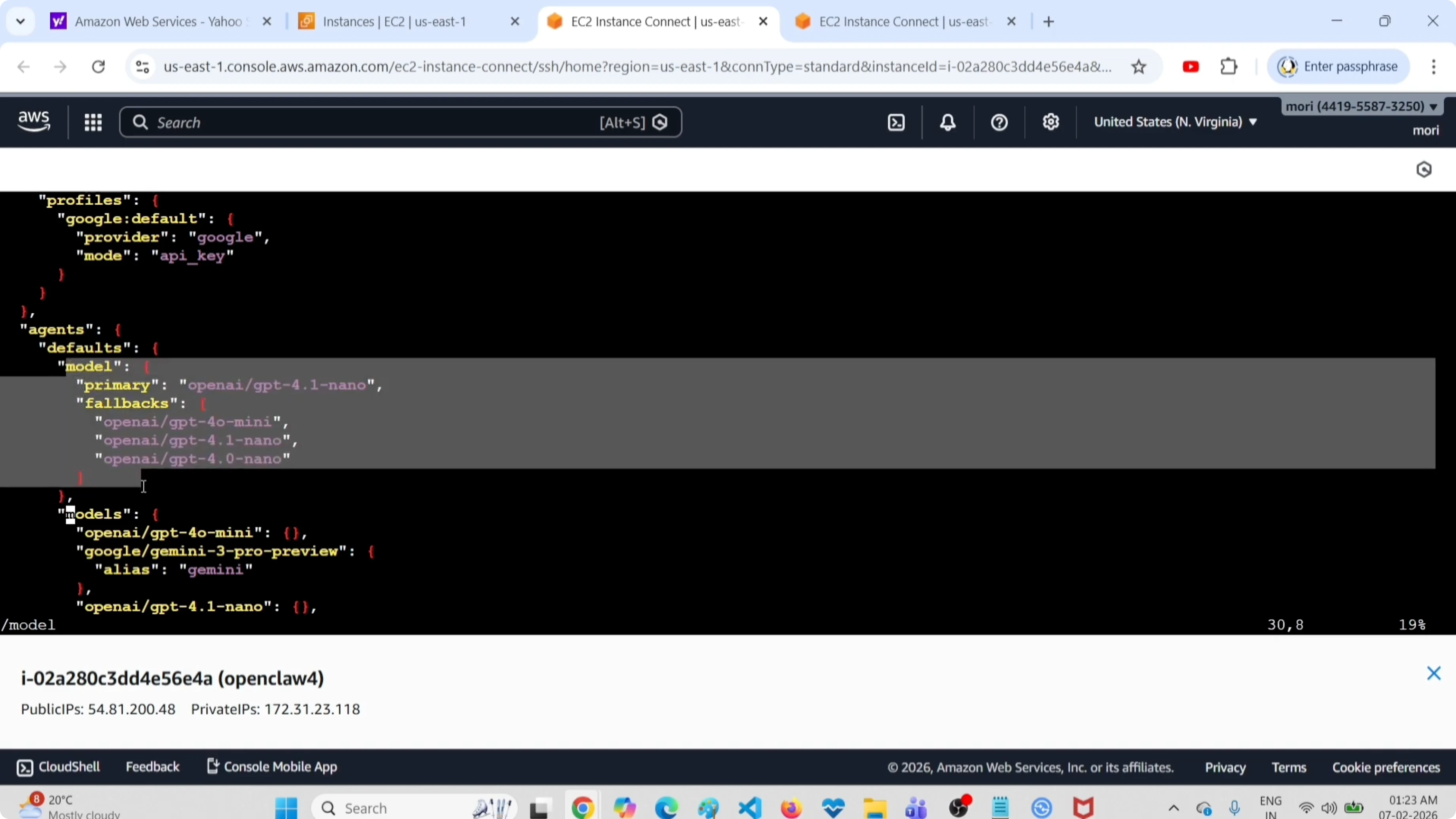Open CloudShell icon in top navigation bar
The height and width of the screenshot is (819, 1456).
tap(897, 122)
